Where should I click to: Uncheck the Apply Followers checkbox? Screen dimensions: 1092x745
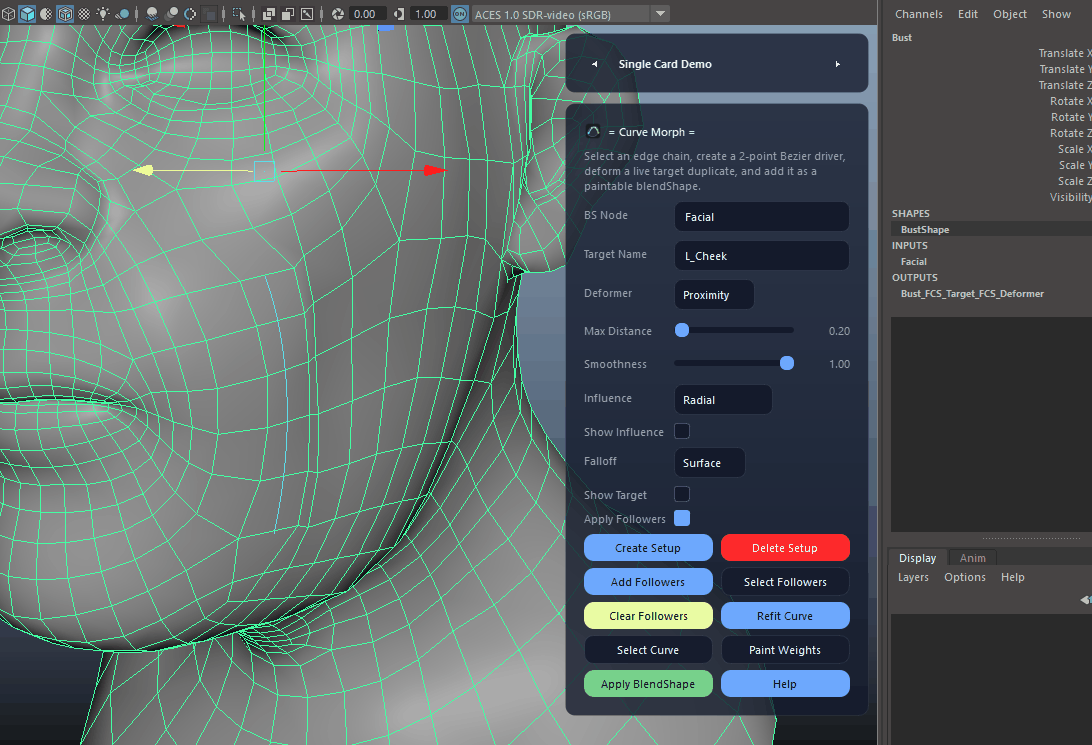click(x=682, y=518)
